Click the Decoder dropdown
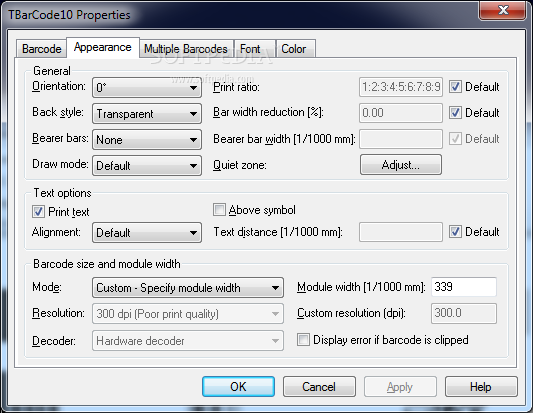533x413 pixels. click(x=188, y=340)
